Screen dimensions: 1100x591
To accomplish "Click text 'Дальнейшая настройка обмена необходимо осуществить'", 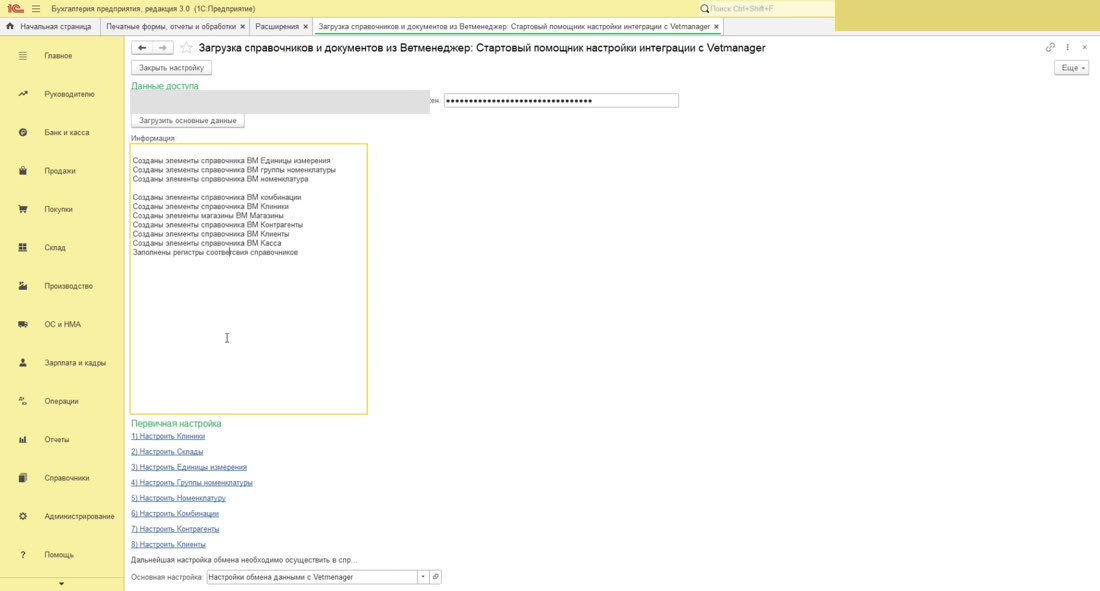I will pyautogui.click(x=243, y=560).
